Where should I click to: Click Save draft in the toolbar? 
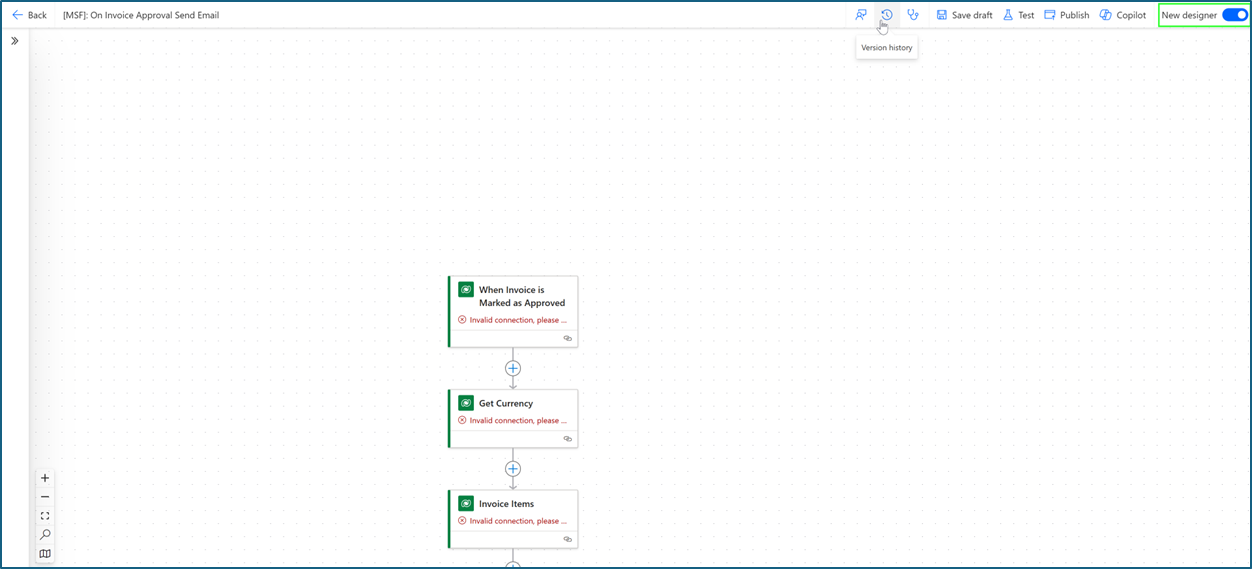pyautogui.click(x=964, y=15)
